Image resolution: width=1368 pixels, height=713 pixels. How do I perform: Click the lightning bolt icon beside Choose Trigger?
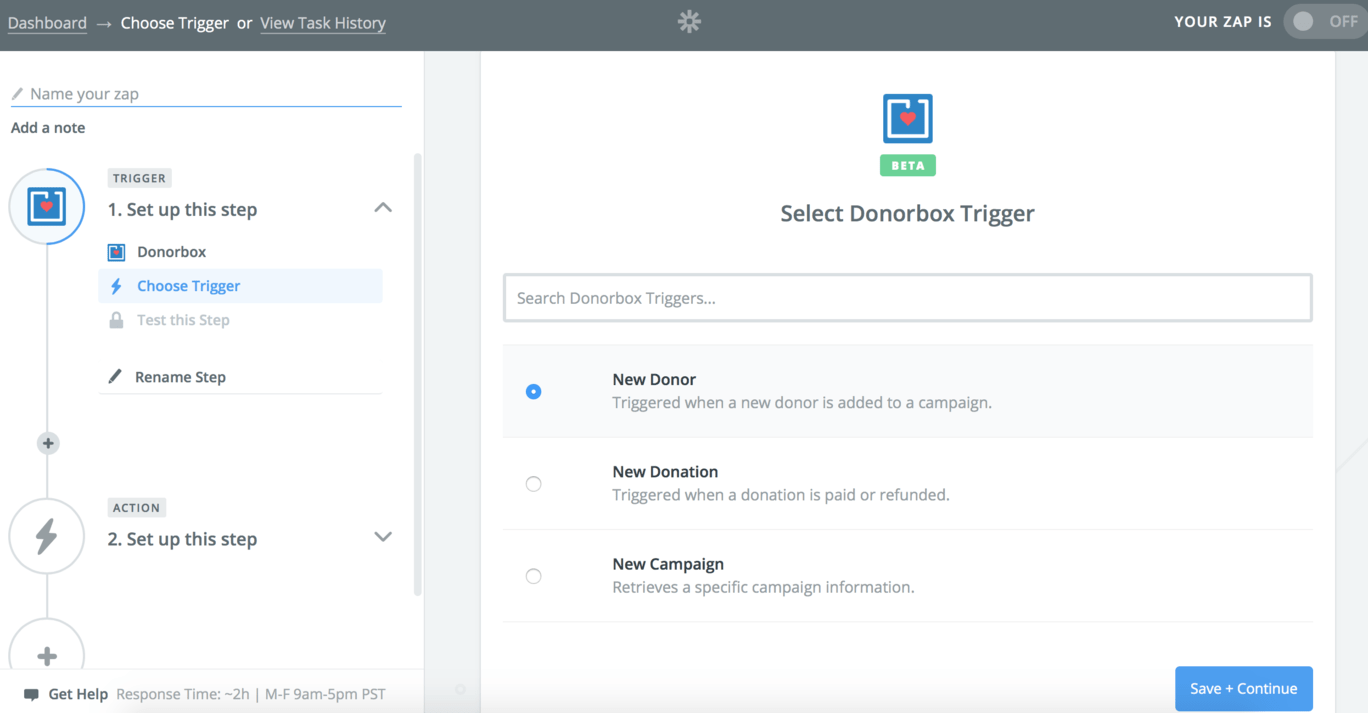pyautogui.click(x=116, y=286)
